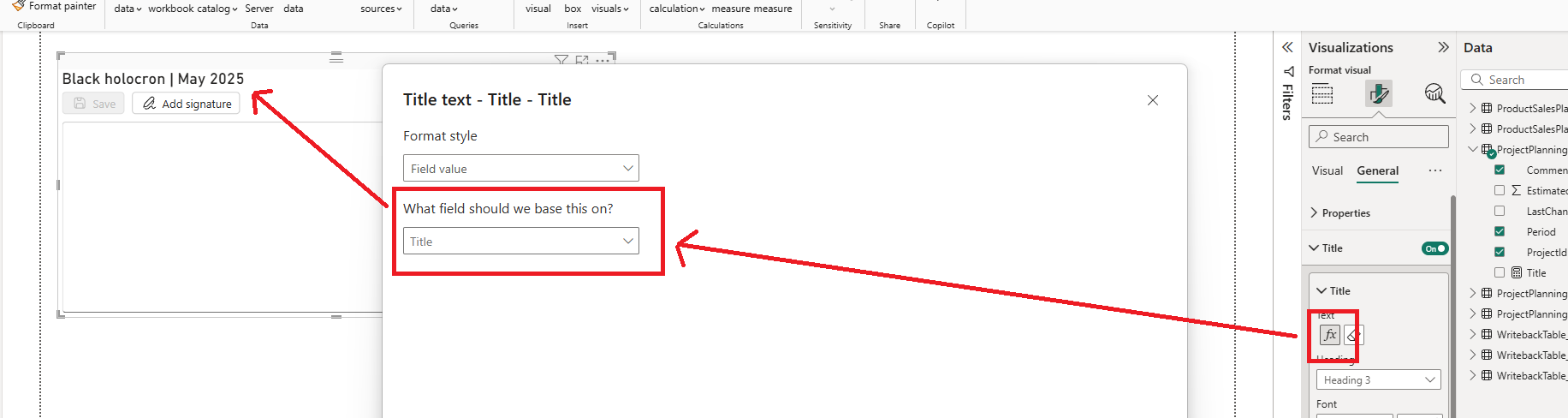Open the Heading 3 dropdown
Screen dimensions: 1568x418
[x=1378, y=379]
